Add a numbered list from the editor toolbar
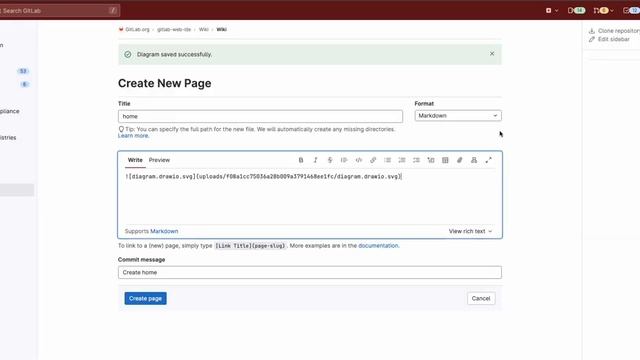 pyautogui.click(x=402, y=160)
